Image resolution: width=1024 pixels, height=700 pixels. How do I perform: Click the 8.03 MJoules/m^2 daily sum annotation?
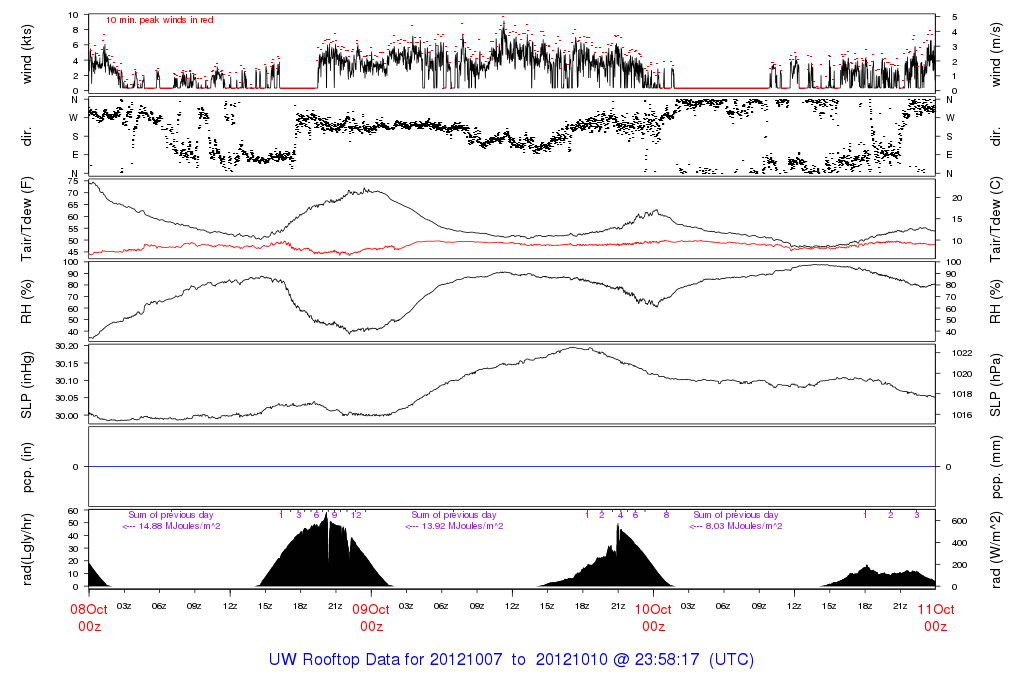pos(735,526)
